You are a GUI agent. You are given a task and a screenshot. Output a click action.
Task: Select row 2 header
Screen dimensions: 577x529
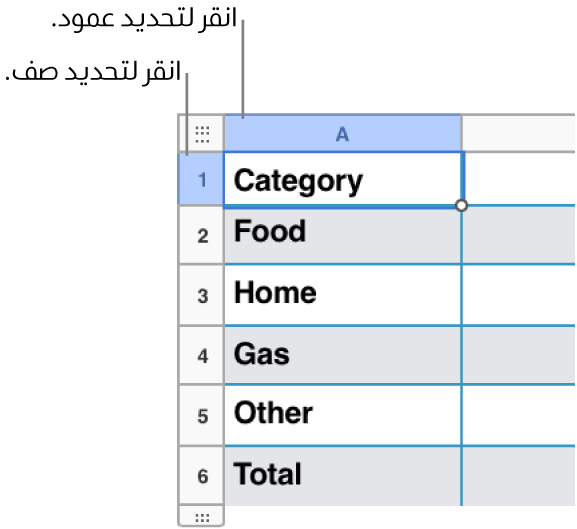[x=201, y=235]
